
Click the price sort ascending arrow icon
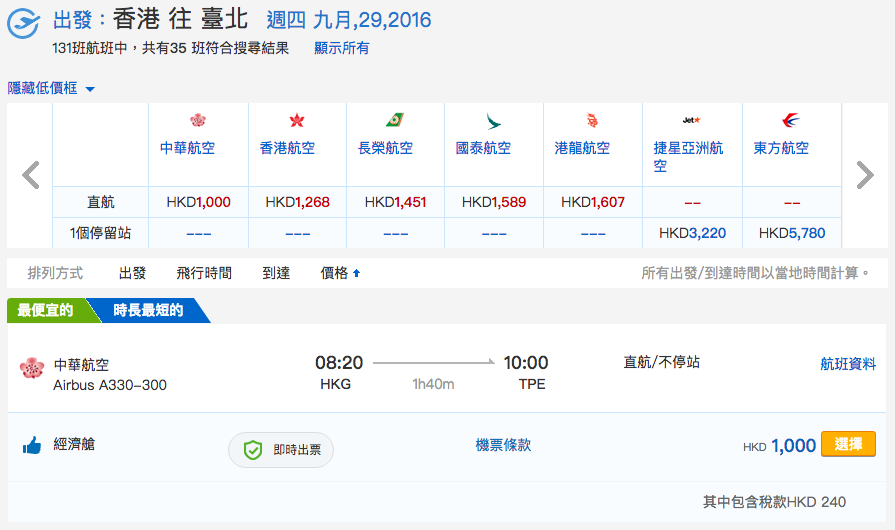pos(356,273)
